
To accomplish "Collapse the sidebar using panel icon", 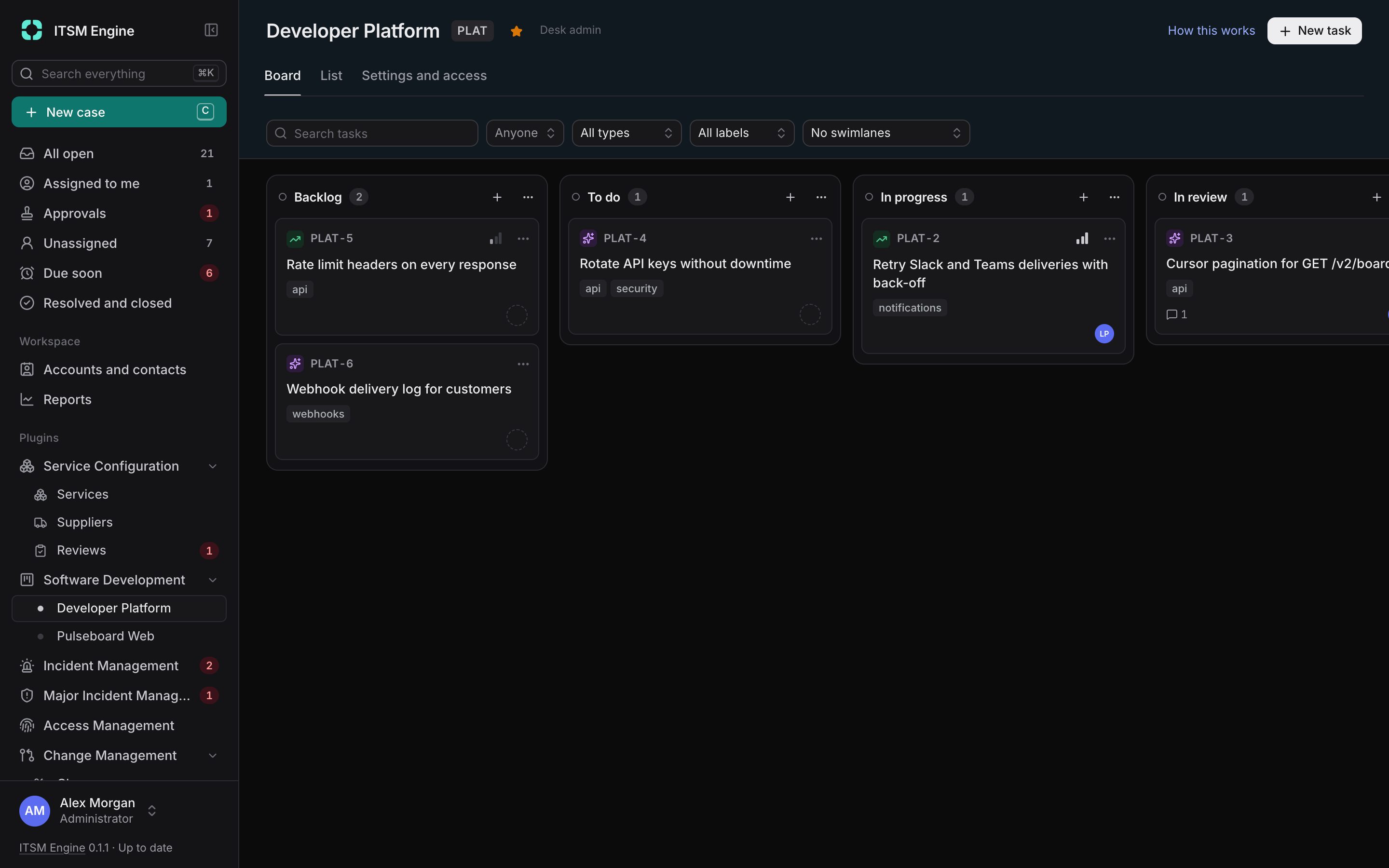I will click(211, 30).
